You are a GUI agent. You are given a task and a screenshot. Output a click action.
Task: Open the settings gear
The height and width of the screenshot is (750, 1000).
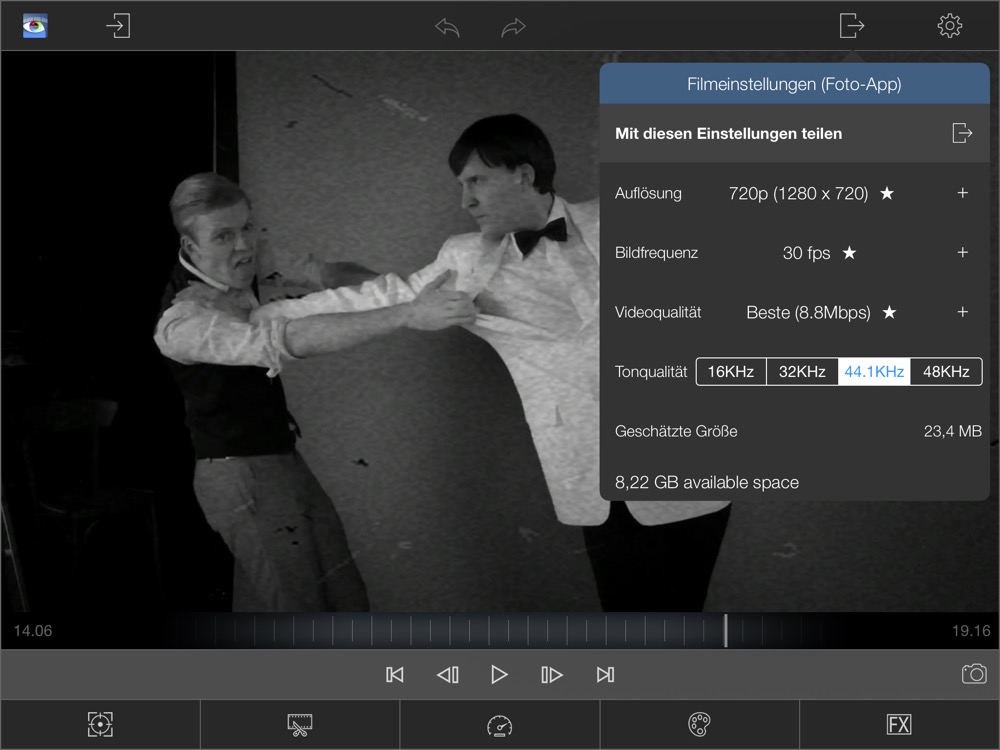[949, 25]
